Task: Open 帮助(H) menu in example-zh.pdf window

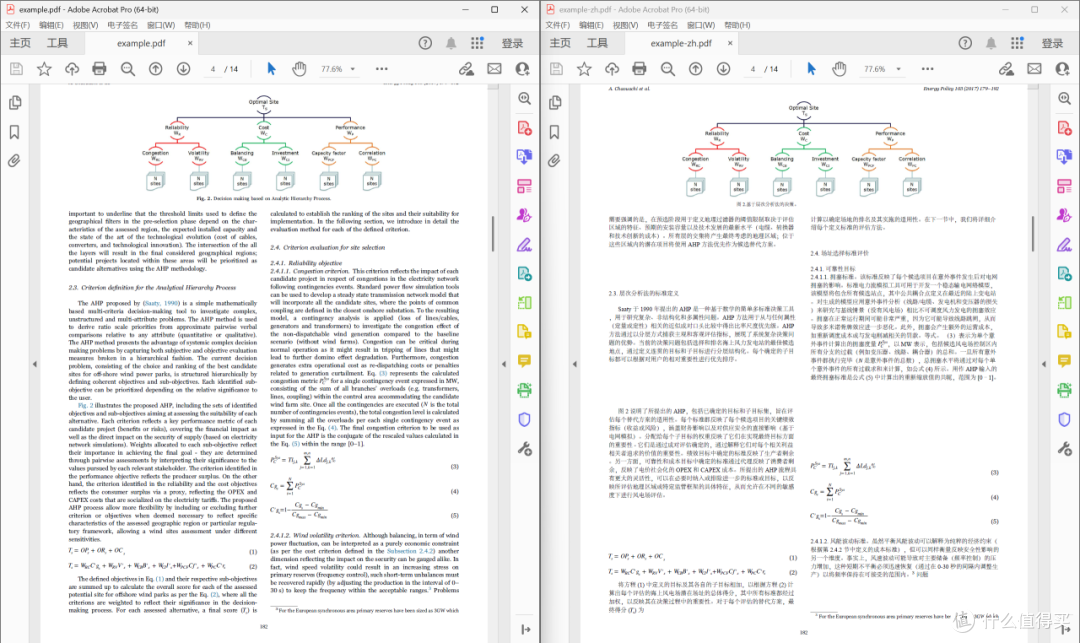Action: [x=737, y=25]
